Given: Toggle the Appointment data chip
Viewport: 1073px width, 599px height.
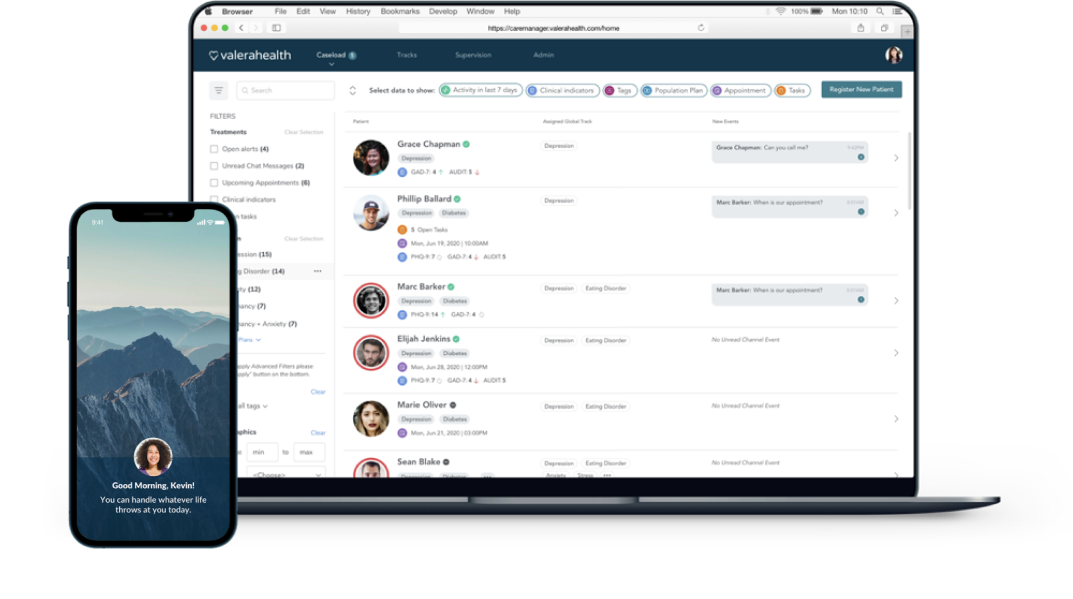Looking at the screenshot, I should [x=740, y=90].
